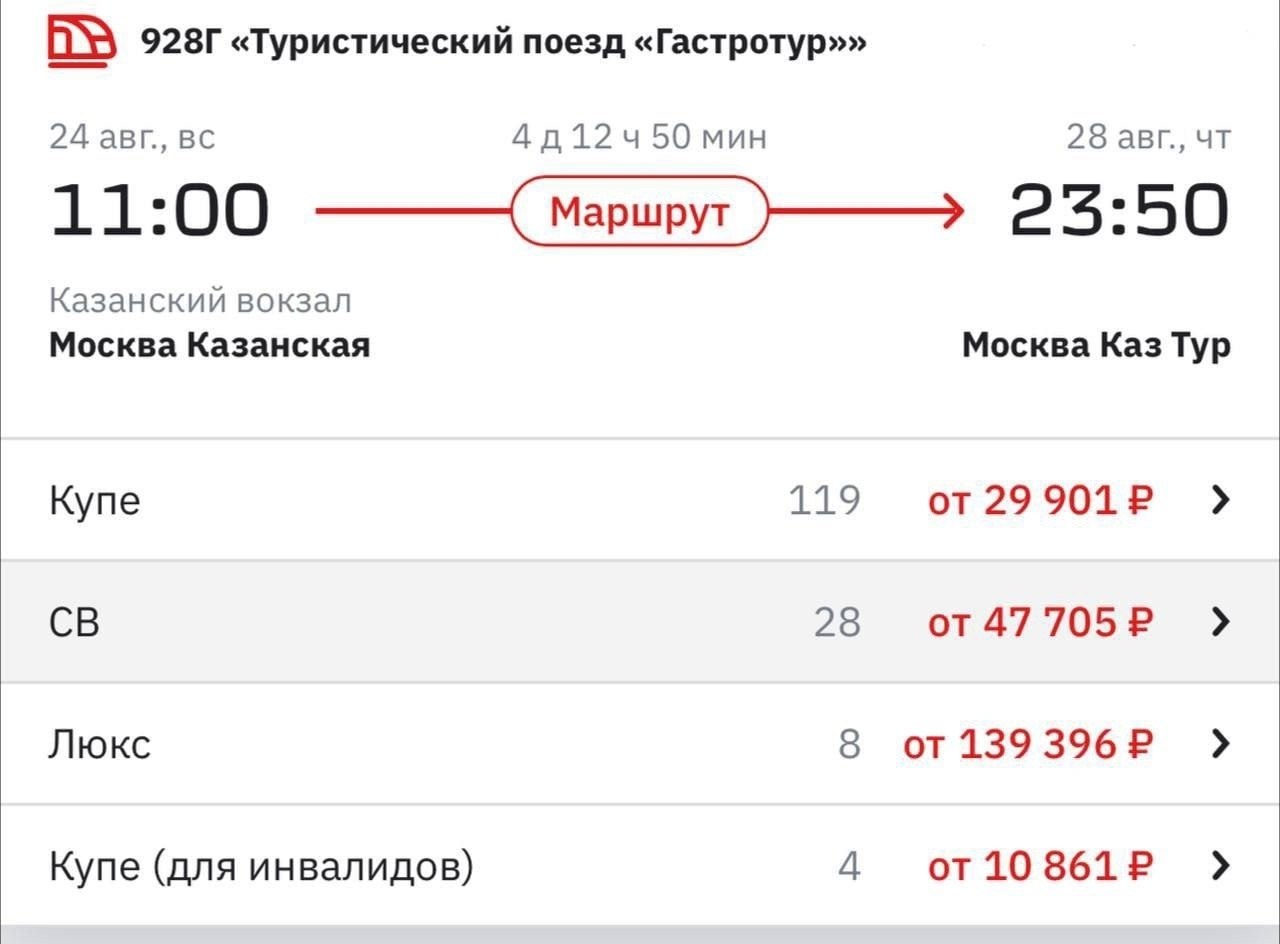1280x944 pixels.
Task: Tap the price от 10 861 ₽
Action: click(1040, 866)
